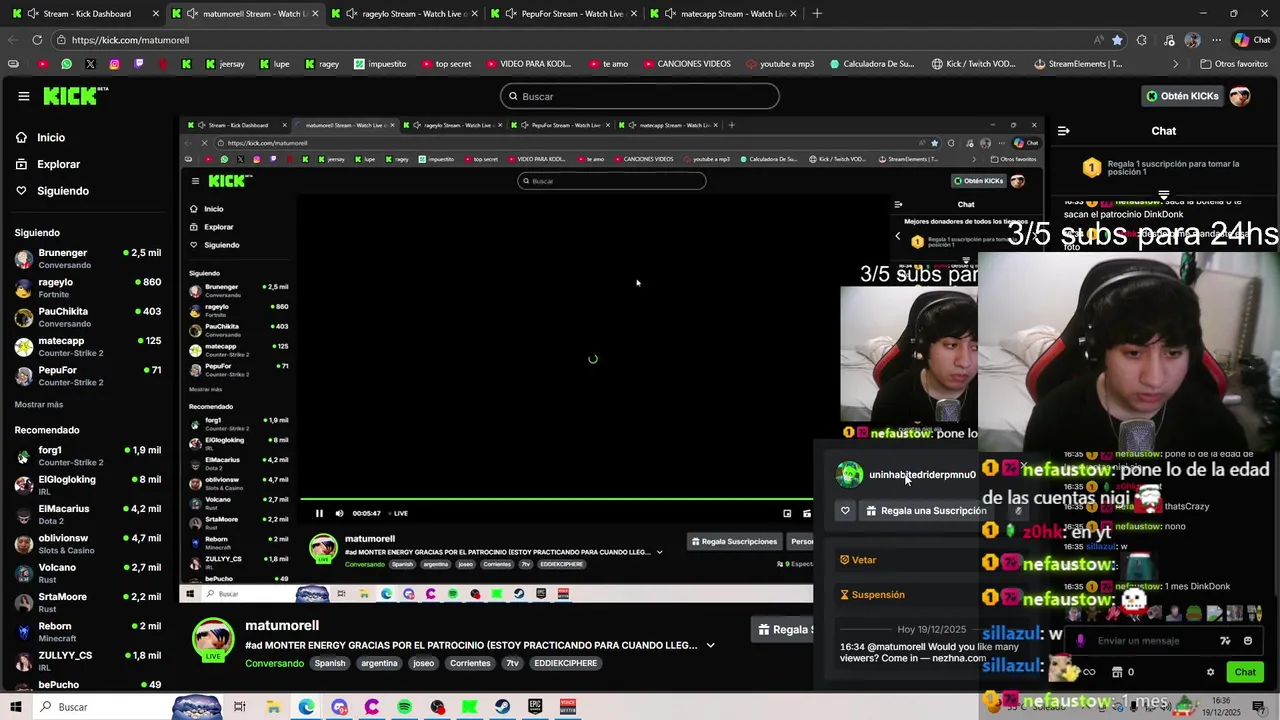This screenshot has width=1280, height=720.
Task: Click green Chat send button
Action: click(x=1245, y=672)
